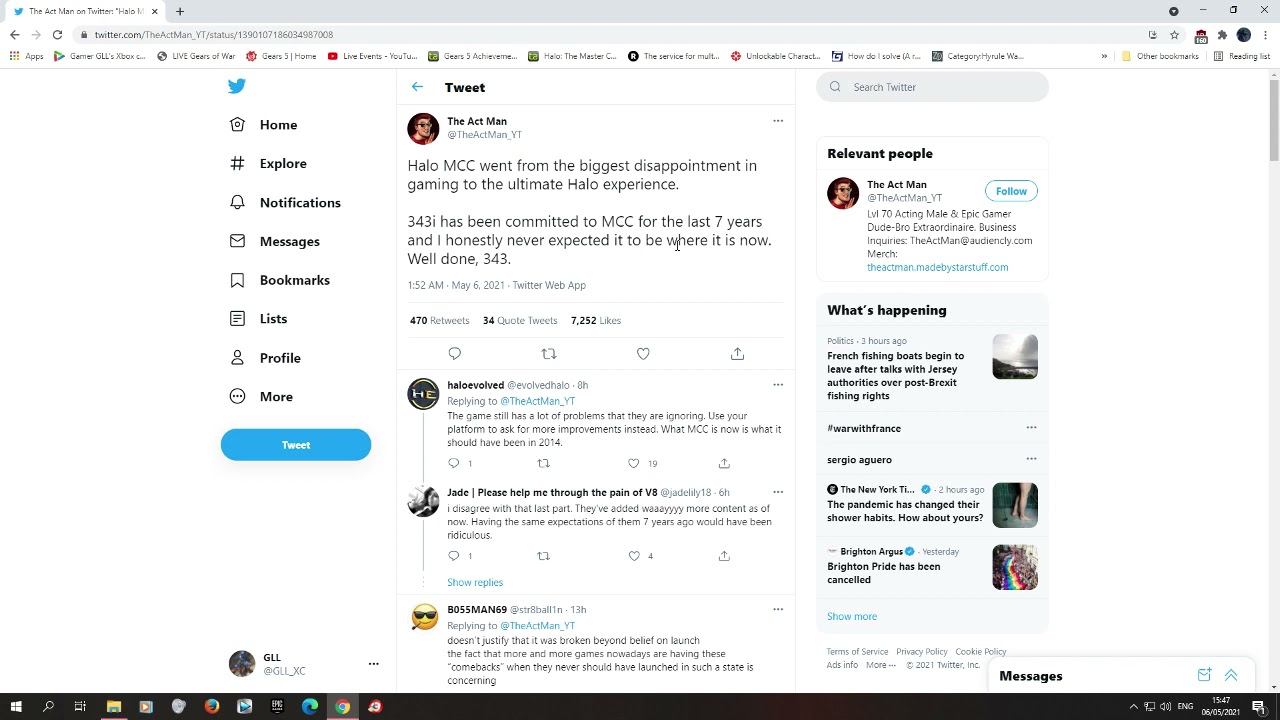Open more options on haloevolved's reply
This screenshot has height=720, width=1280.
coord(778,385)
